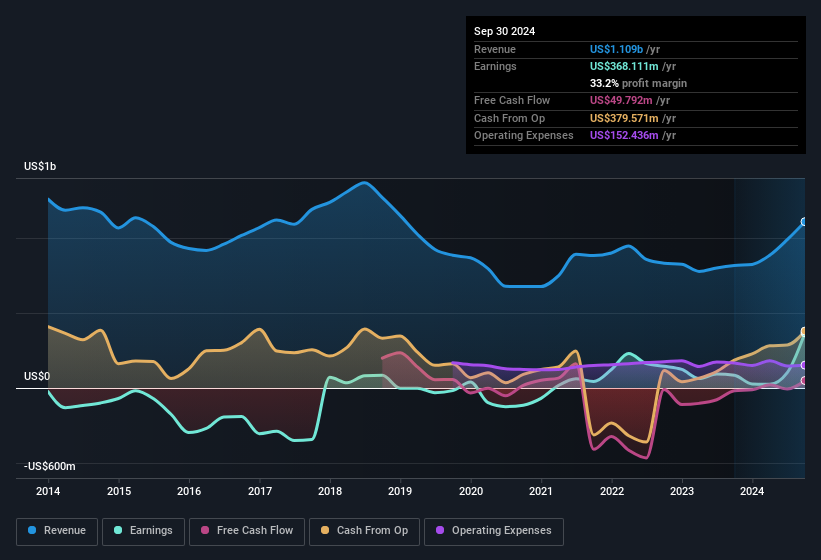
Task: Click the blue Revenue dot in the legend
Action: pyautogui.click(x=33, y=531)
